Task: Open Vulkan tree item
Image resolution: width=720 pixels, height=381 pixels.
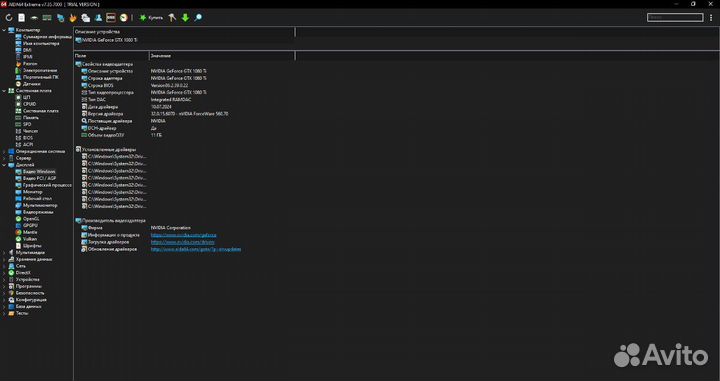Action: 26,239
